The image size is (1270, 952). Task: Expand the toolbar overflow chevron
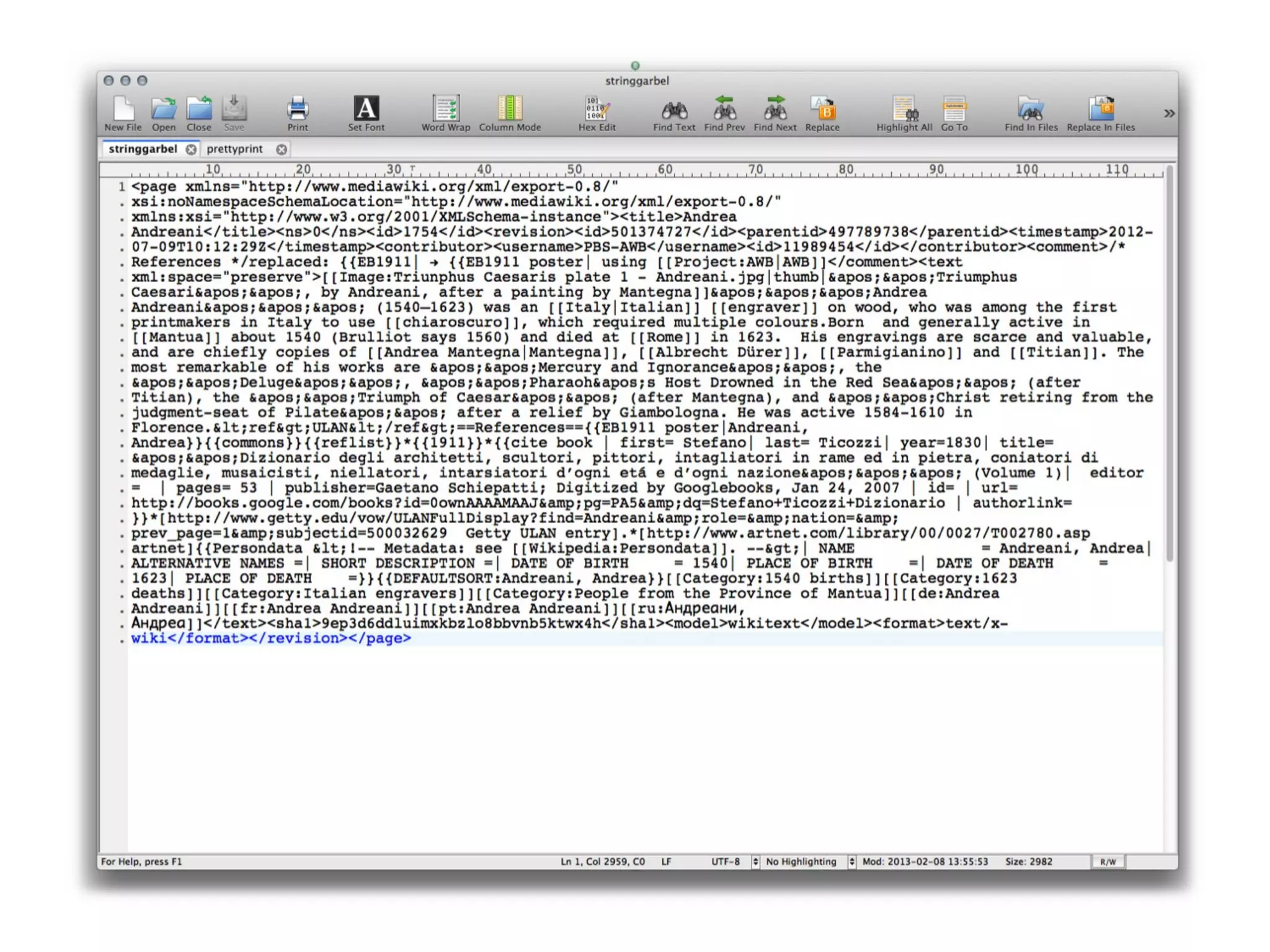[x=1169, y=113]
